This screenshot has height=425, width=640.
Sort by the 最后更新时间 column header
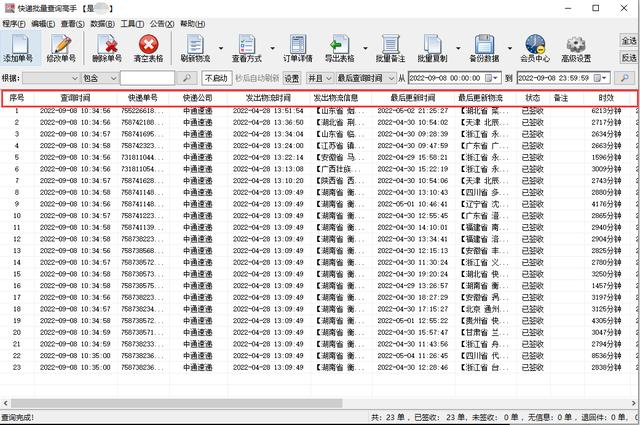413,98
